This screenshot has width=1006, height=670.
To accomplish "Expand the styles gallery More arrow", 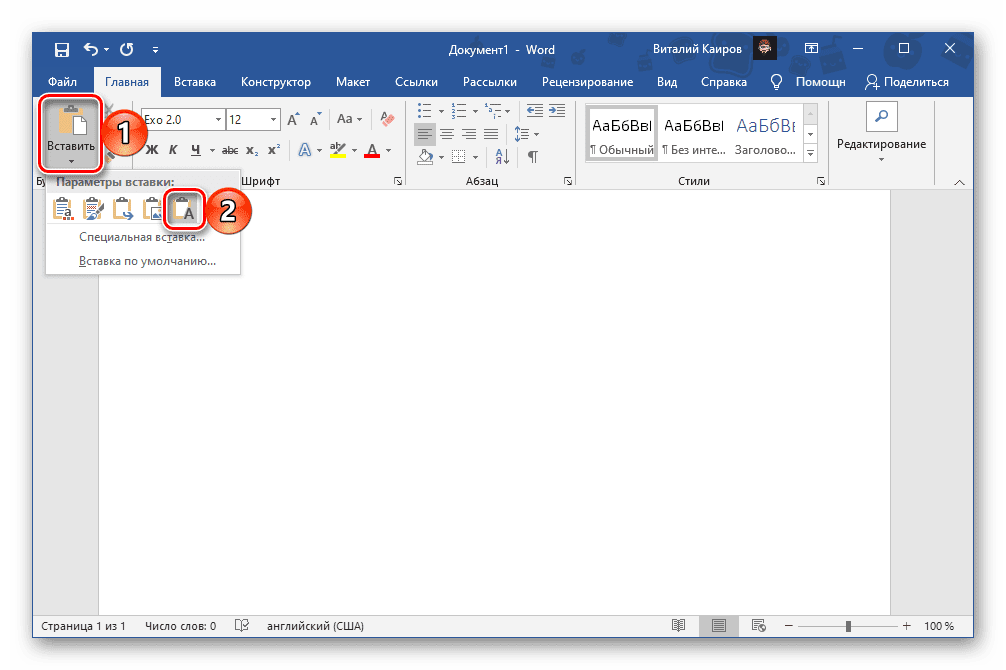I will (x=811, y=153).
